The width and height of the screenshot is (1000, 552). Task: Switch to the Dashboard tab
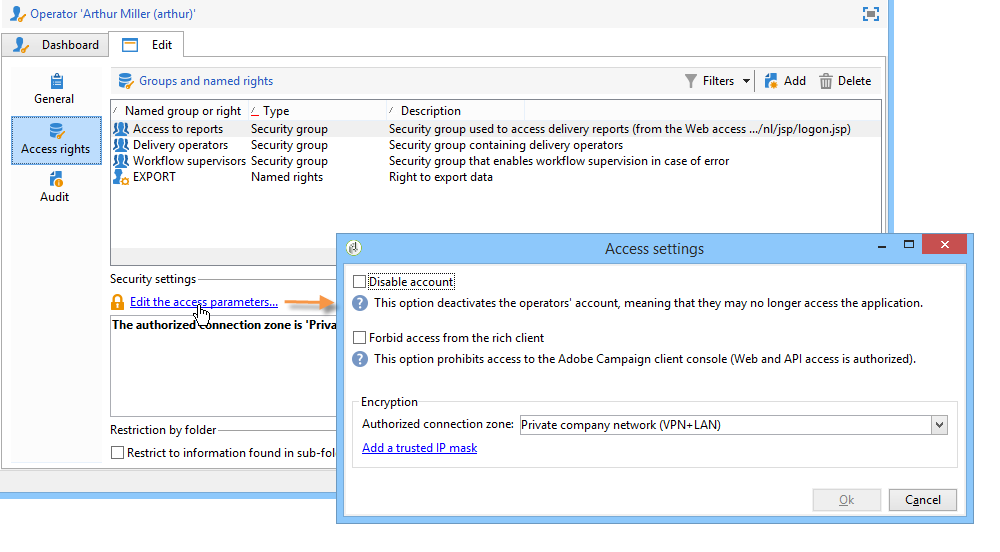[x=56, y=45]
